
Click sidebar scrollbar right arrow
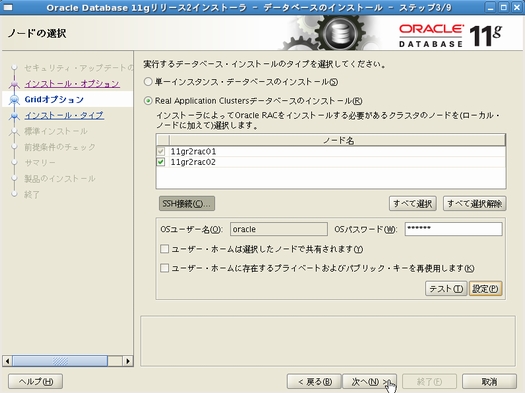[128, 361]
